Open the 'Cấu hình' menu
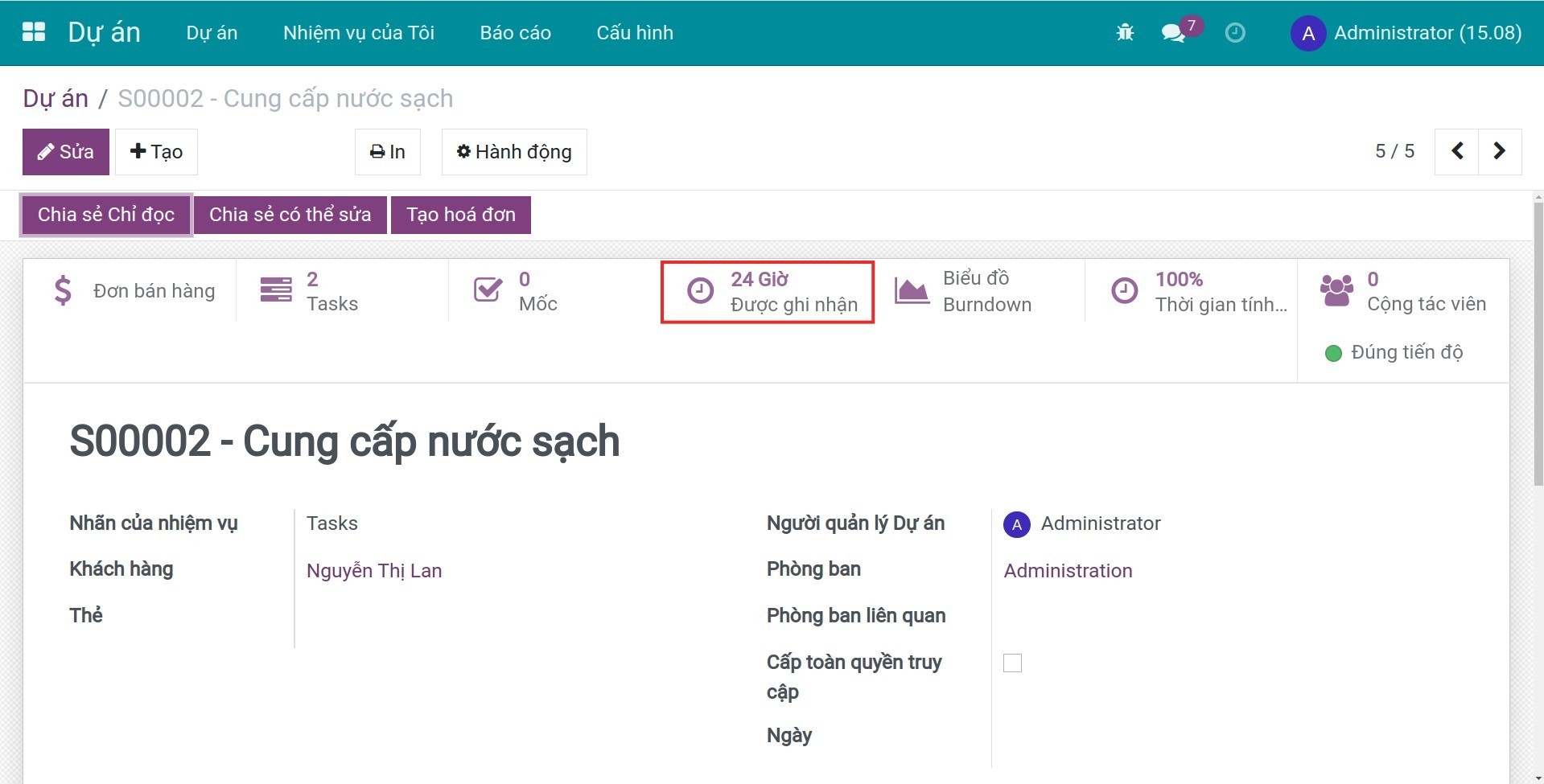1544x784 pixels. pos(634,33)
